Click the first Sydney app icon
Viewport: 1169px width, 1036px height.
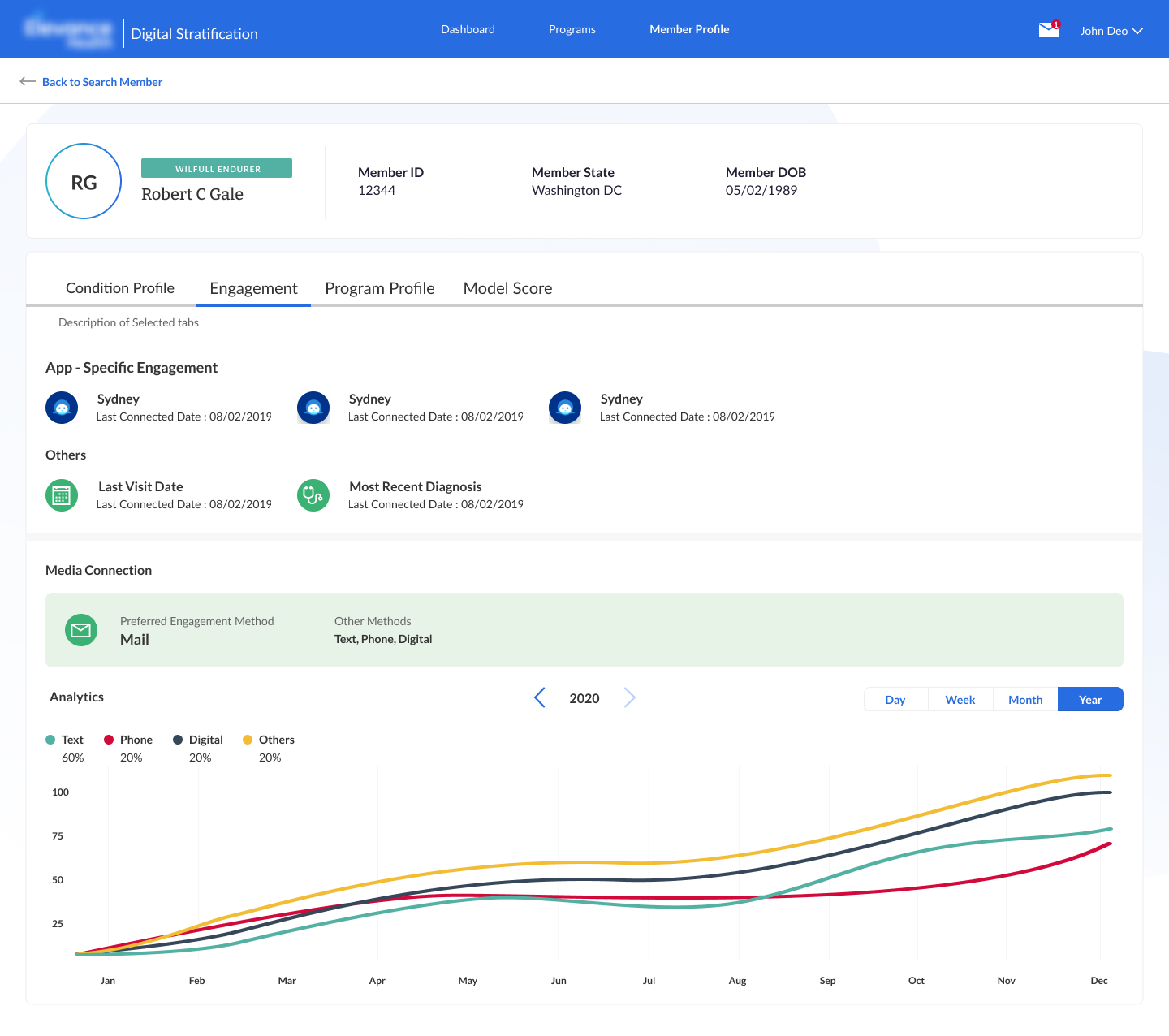point(62,408)
